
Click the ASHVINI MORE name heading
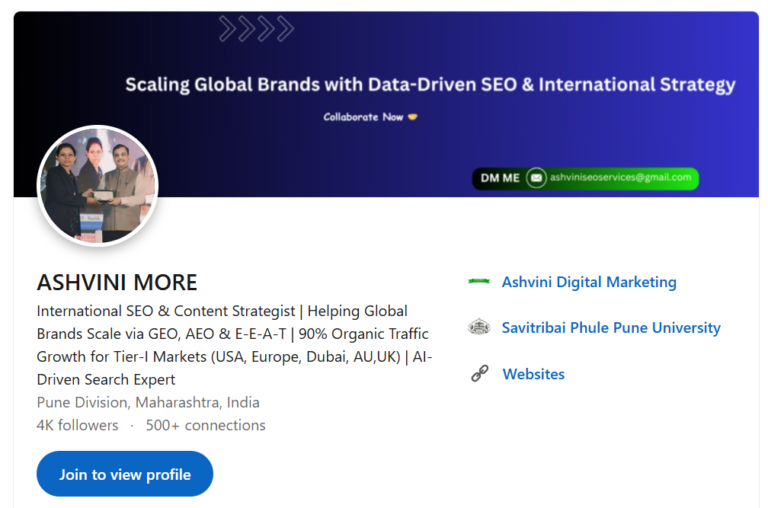coord(117,283)
